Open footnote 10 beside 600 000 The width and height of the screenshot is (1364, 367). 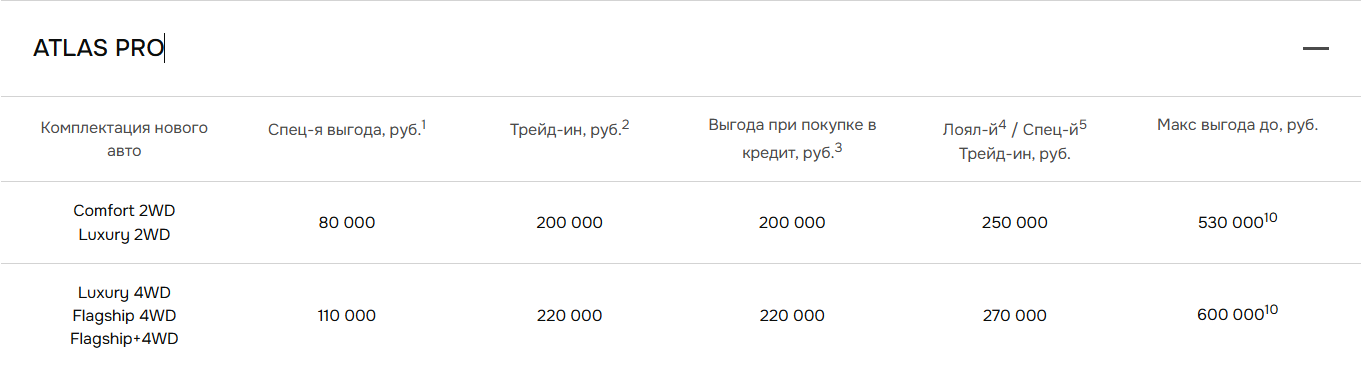pos(1271,310)
